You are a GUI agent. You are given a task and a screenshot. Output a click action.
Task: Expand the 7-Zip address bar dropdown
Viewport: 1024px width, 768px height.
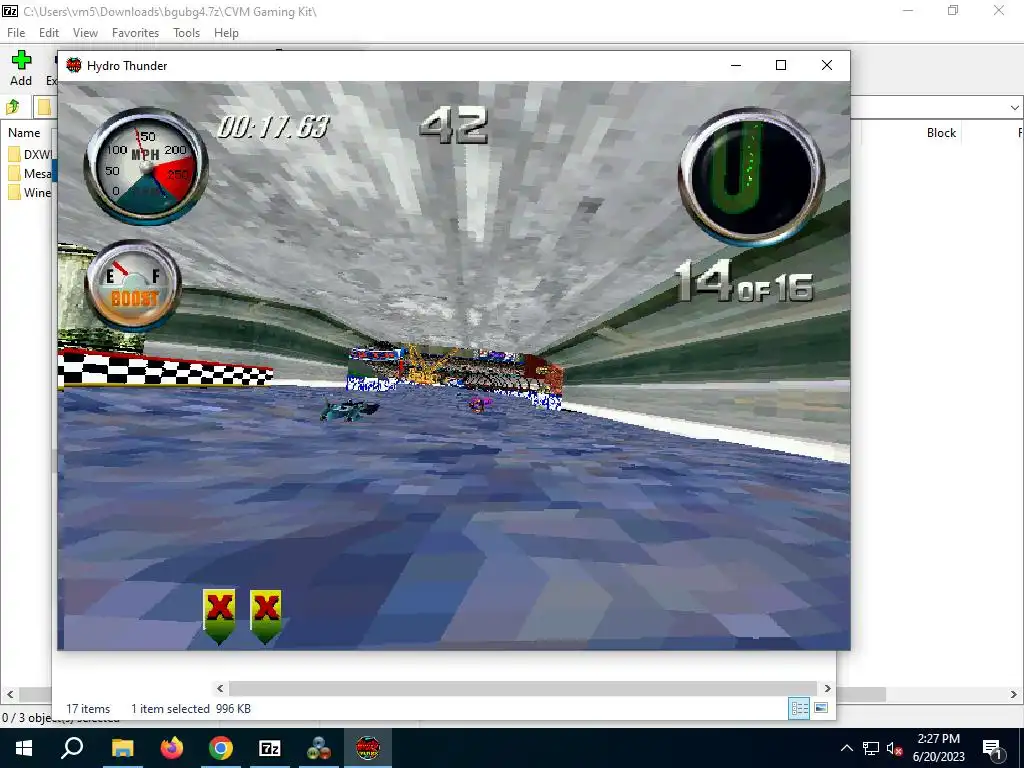click(x=1014, y=107)
